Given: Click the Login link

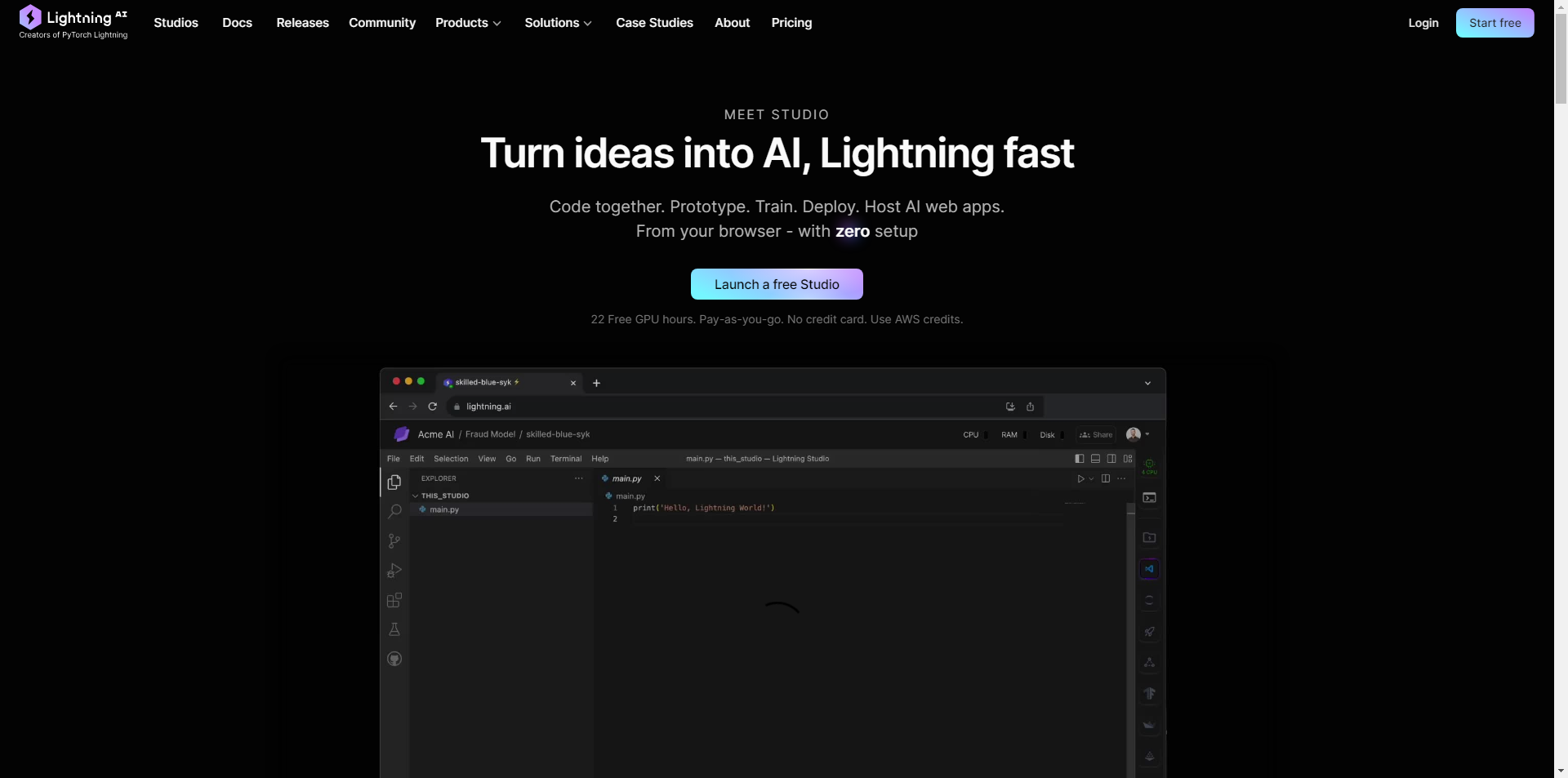Looking at the screenshot, I should (x=1423, y=23).
